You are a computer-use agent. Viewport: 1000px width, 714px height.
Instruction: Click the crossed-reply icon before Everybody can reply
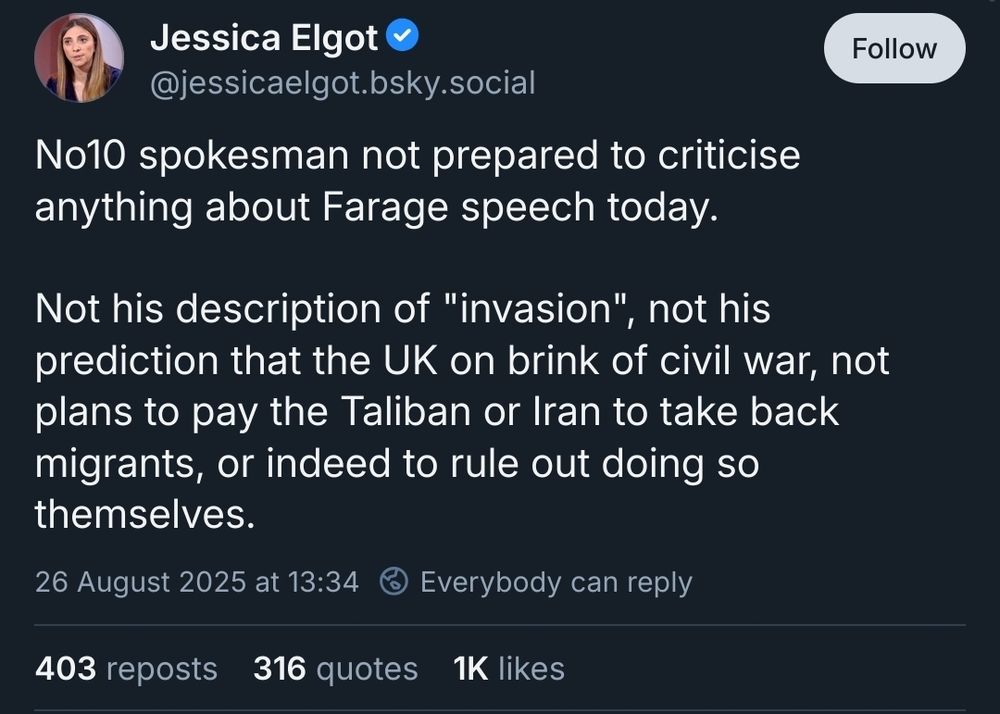(x=394, y=581)
